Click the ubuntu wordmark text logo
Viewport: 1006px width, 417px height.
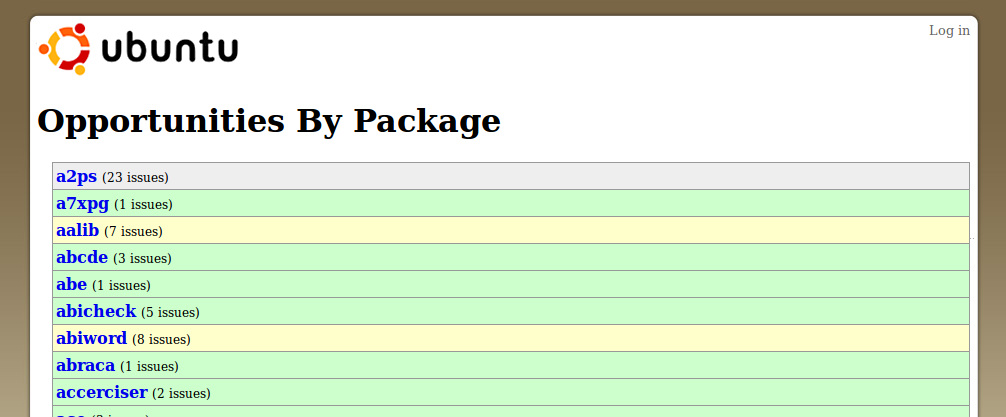pos(169,49)
